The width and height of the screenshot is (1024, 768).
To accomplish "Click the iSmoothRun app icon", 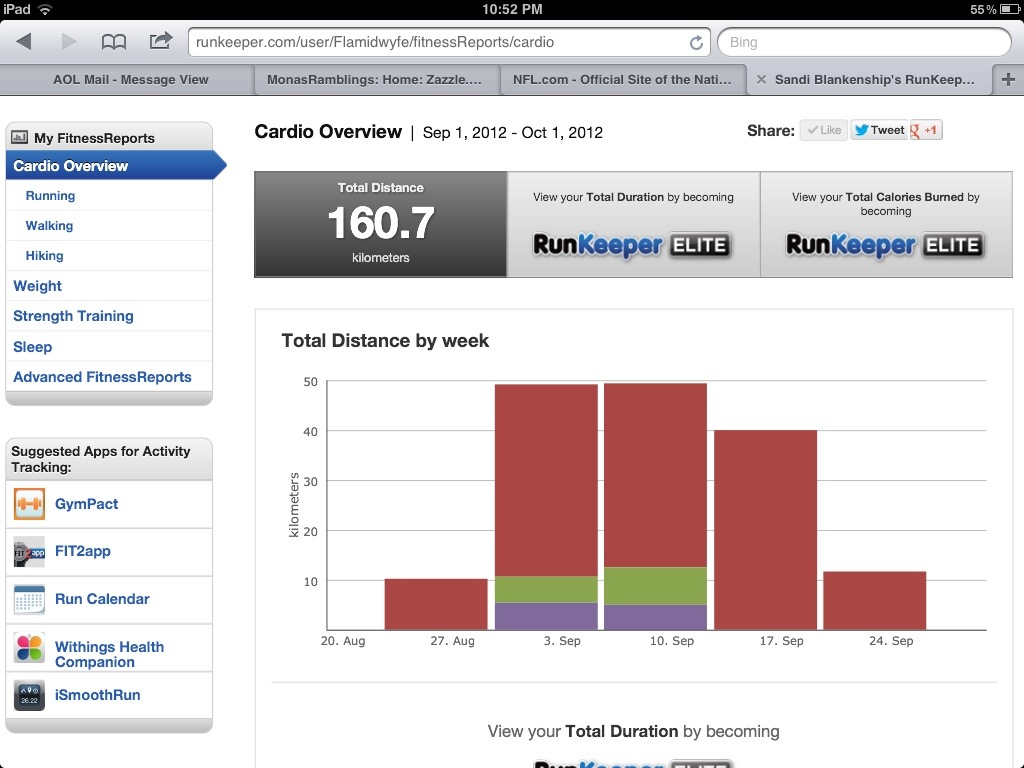I will point(29,695).
